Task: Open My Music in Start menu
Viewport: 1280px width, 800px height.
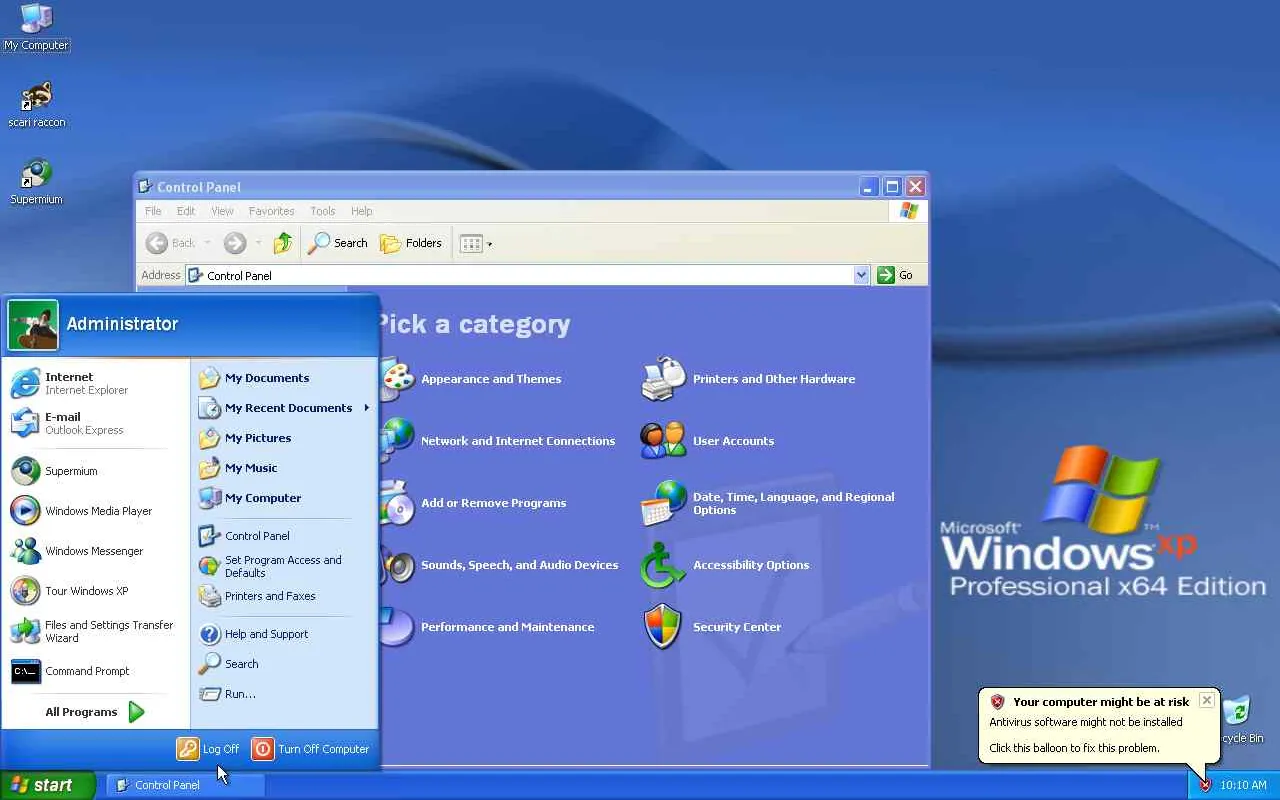Action: click(x=284, y=468)
